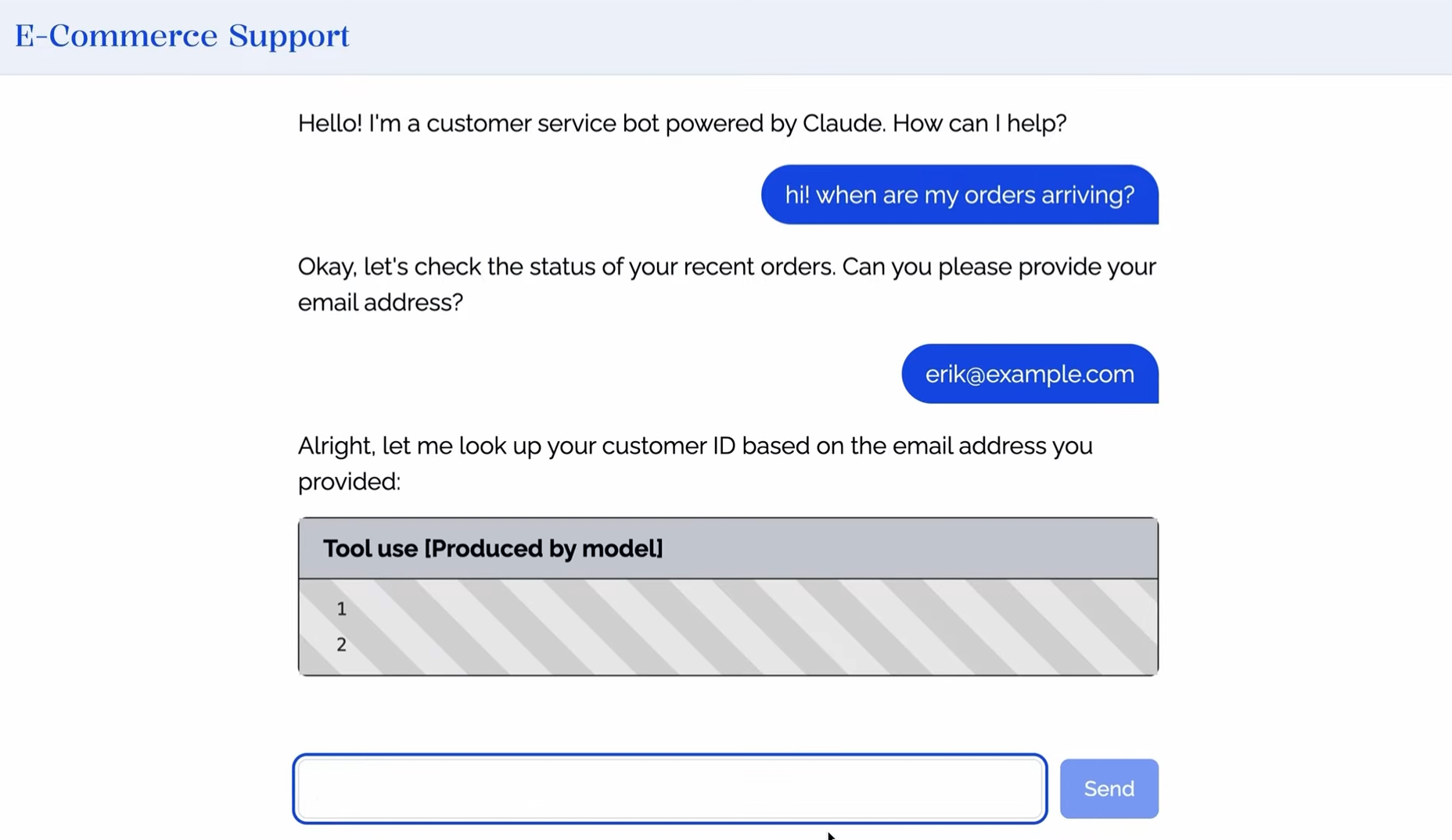Click the Send button
Screen dimensions: 1452x840
1109,788
